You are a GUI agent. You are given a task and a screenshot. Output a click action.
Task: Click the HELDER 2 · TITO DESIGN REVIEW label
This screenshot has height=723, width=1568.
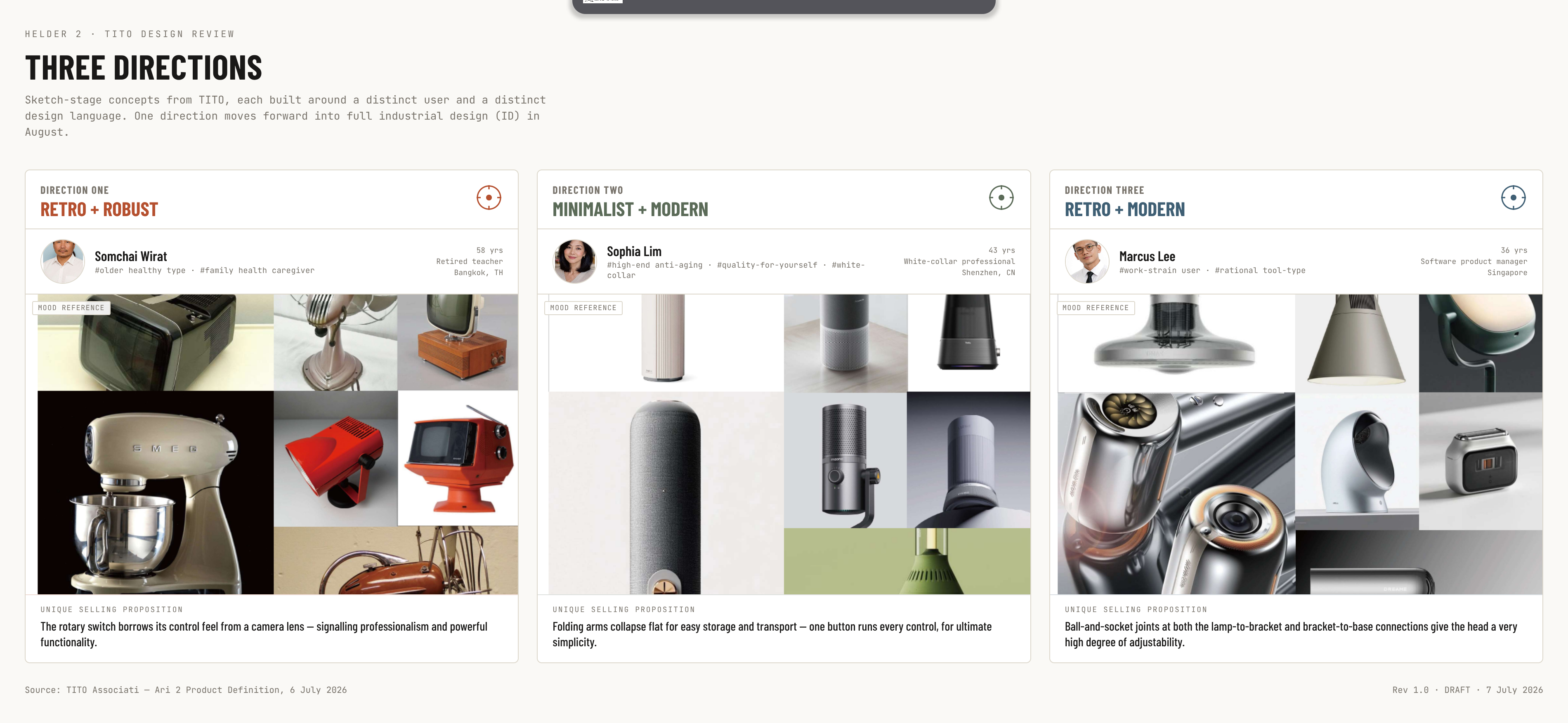click(x=130, y=34)
